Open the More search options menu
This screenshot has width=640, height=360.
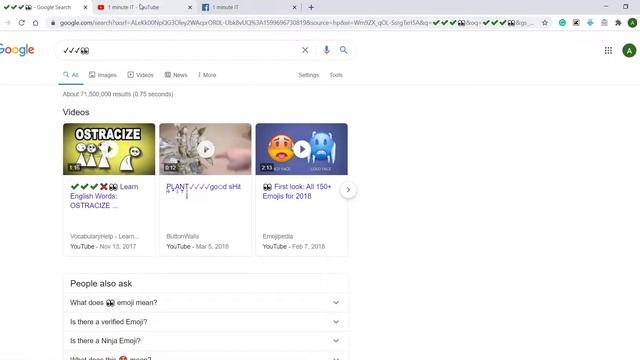click(207, 75)
